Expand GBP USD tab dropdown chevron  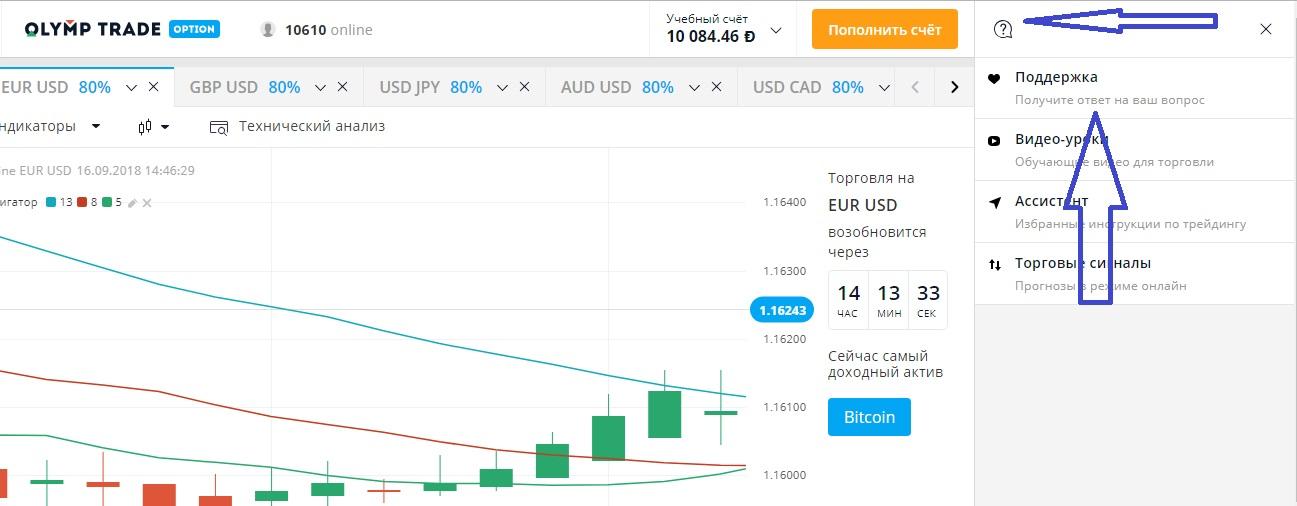tap(320, 88)
